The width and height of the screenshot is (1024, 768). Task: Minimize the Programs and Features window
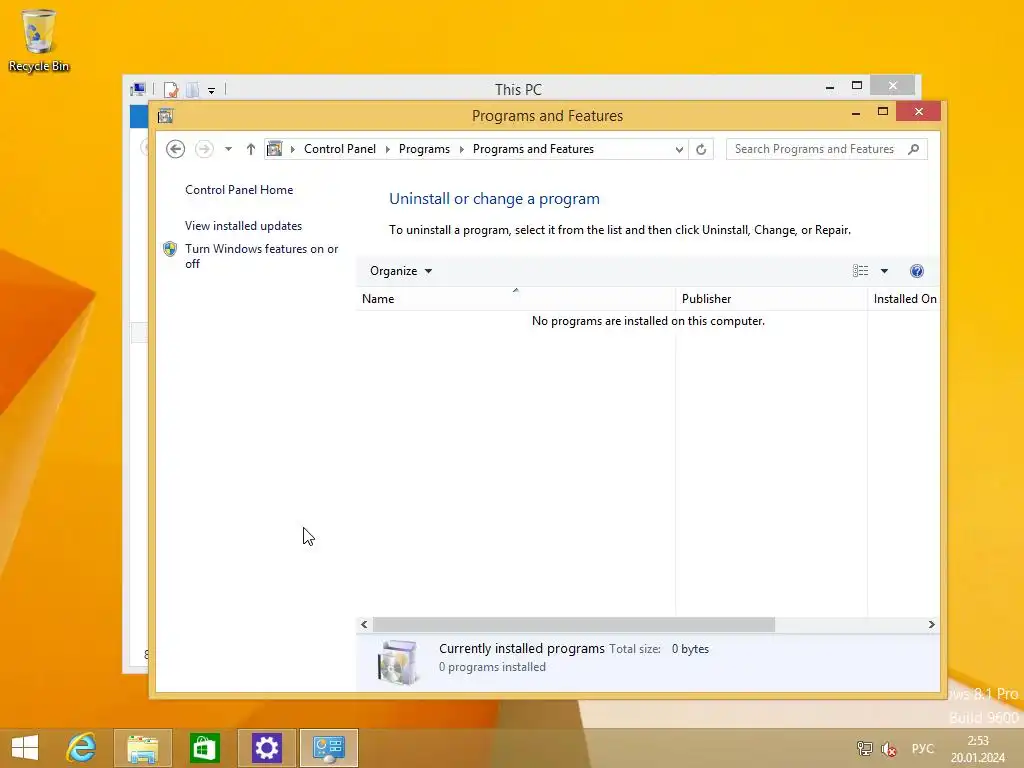pos(856,113)
